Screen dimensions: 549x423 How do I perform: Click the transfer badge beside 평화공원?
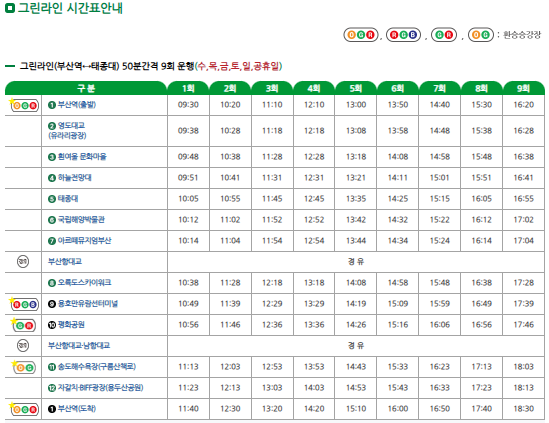click(24, 325)
